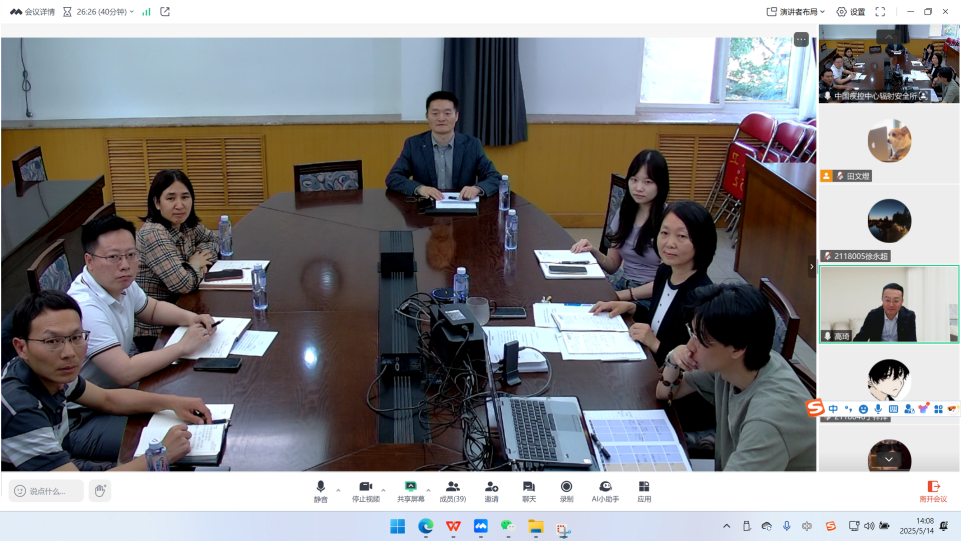Open the chat panel
This screenshot has width=961, height=541.
point(529,490)
